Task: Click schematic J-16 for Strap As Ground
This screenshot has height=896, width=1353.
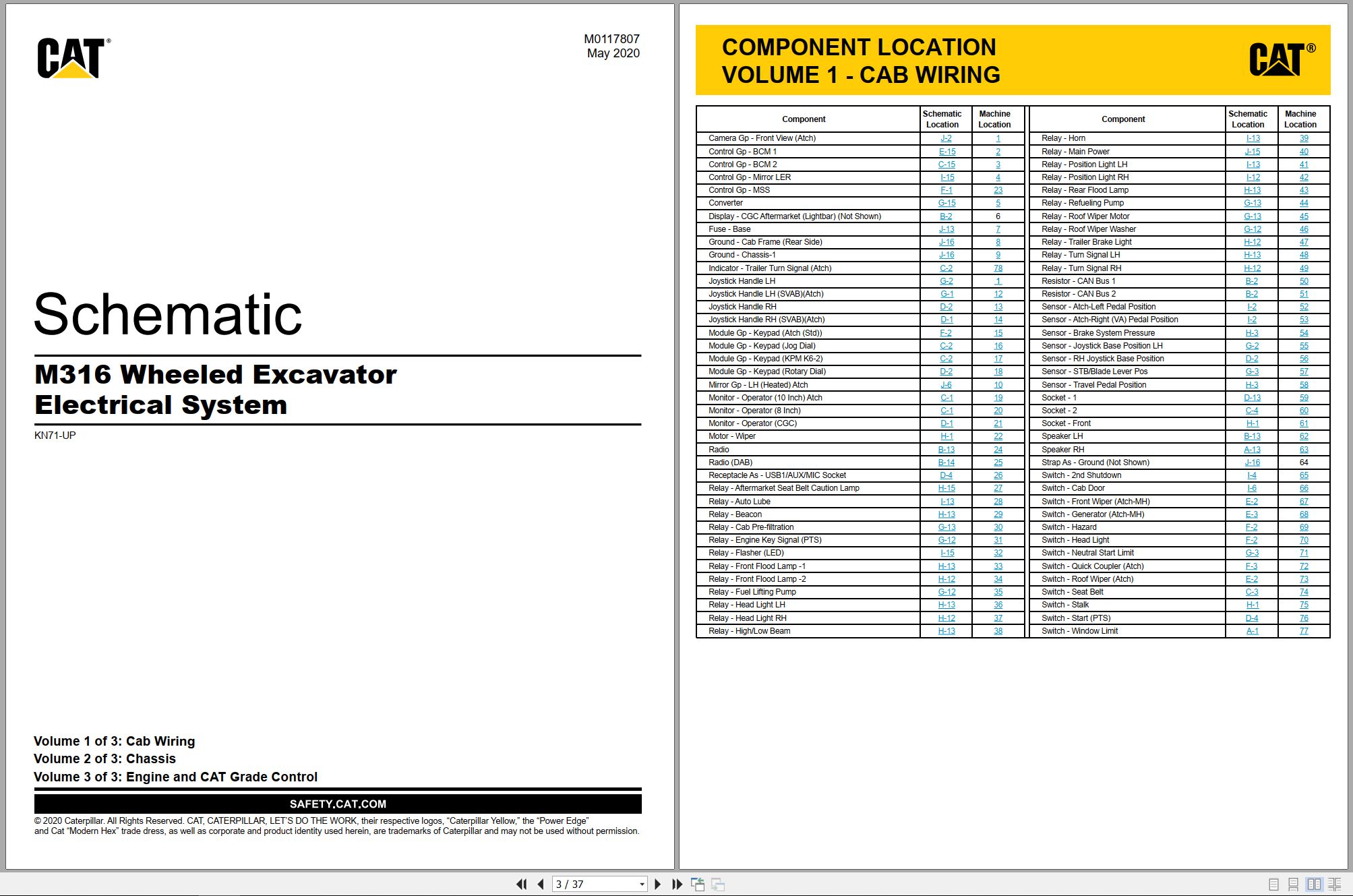Action: coord(1252,462)
